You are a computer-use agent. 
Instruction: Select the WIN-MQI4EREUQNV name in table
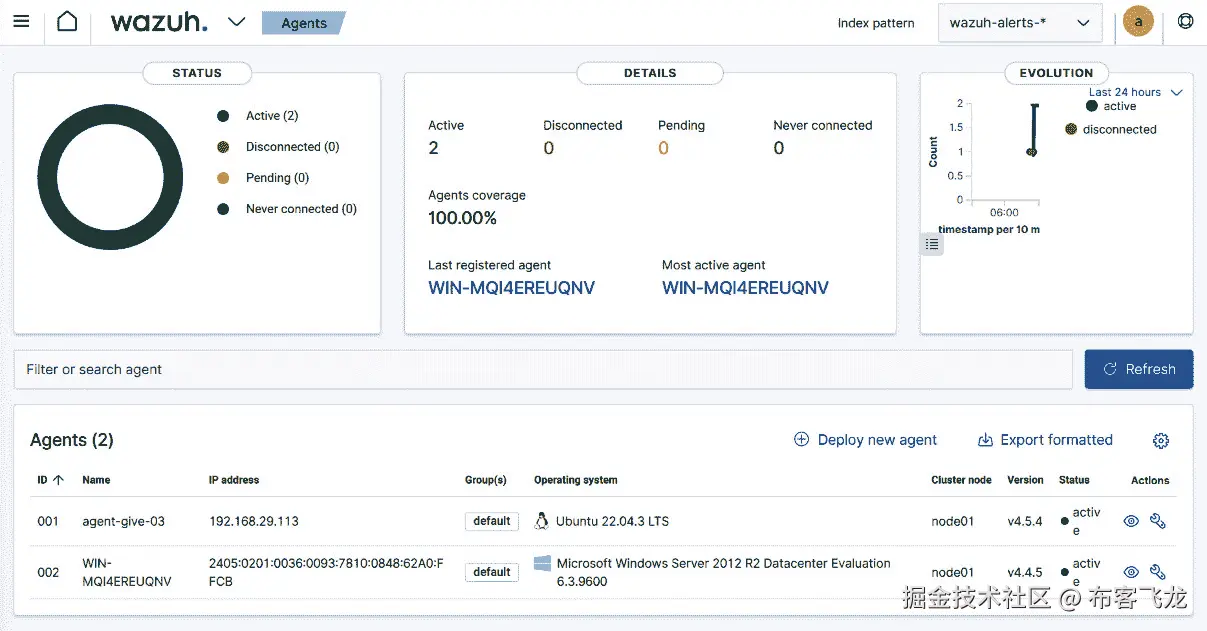click(x=127, y=572)
